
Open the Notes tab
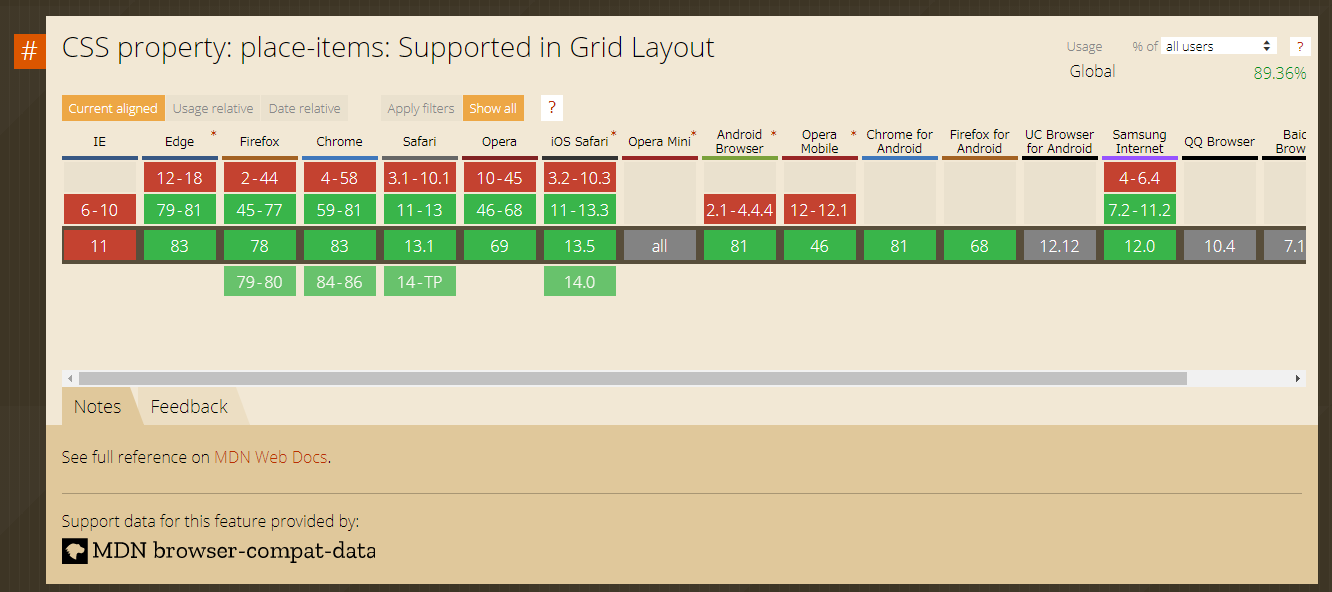[97, 406]
